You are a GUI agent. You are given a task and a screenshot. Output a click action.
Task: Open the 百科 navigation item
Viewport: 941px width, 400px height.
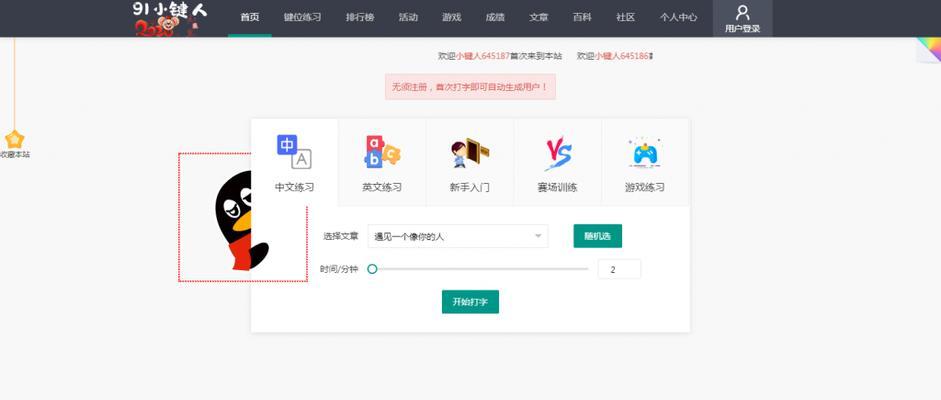tap(582, 17)
